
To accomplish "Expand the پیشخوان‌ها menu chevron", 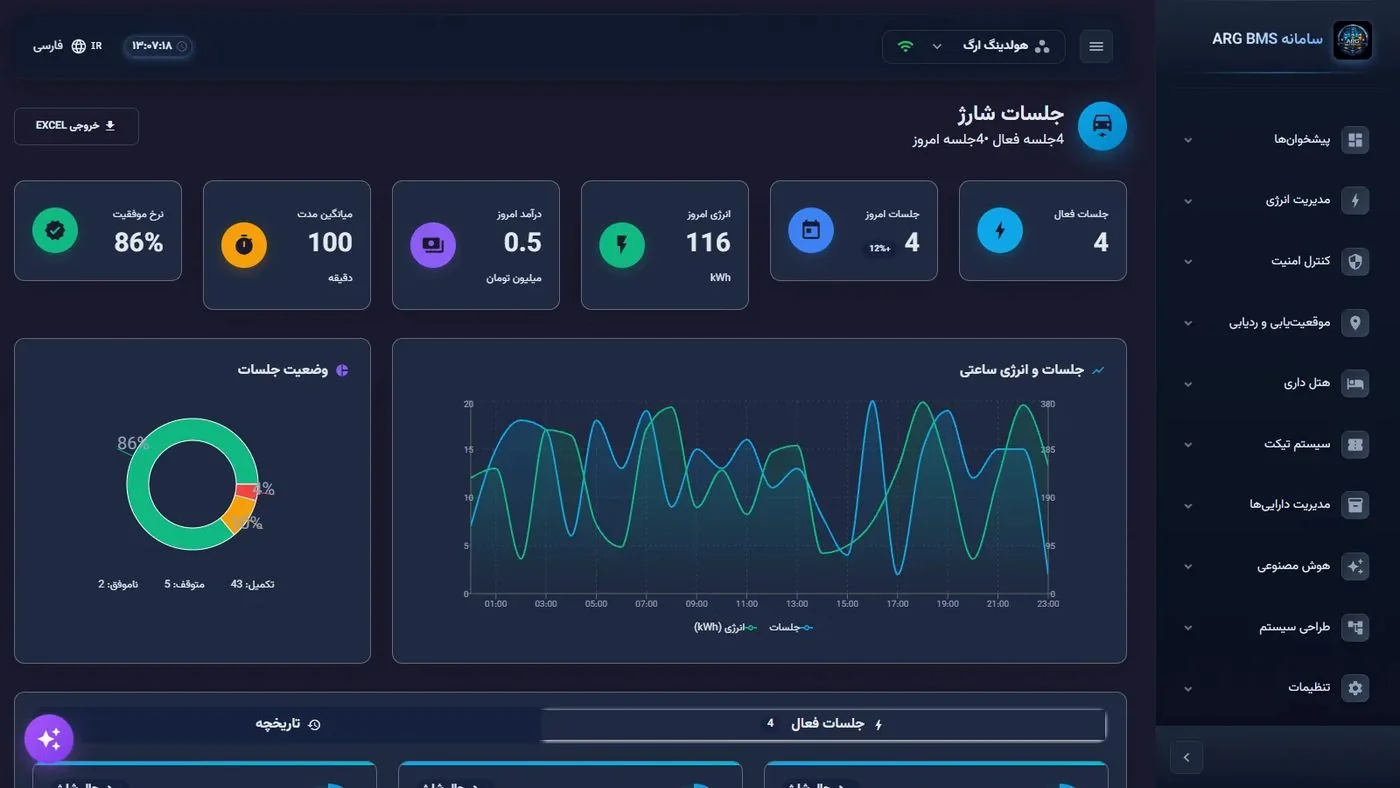I will [x=1188, y=140].
